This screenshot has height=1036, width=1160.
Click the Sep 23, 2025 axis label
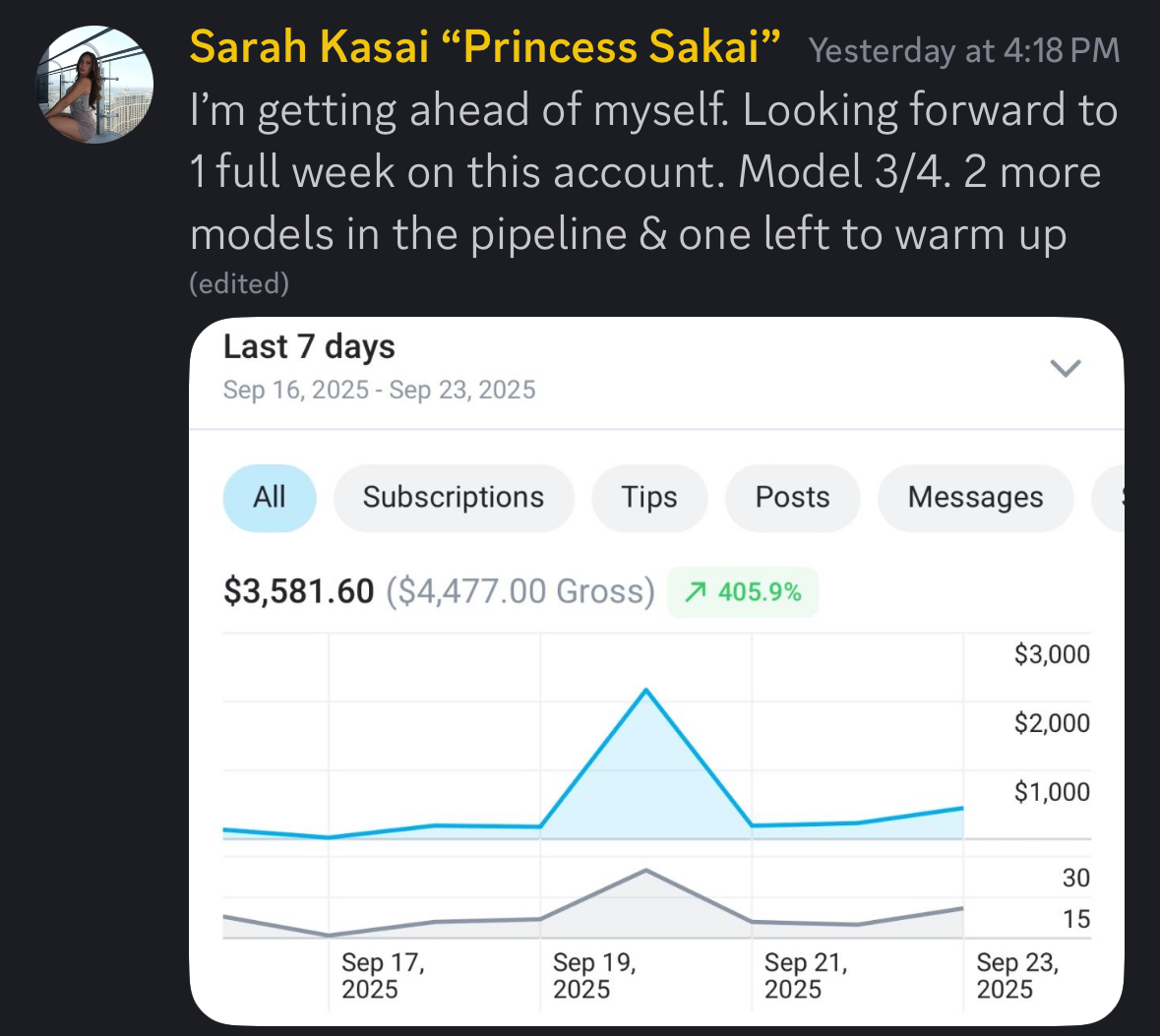1016,975
